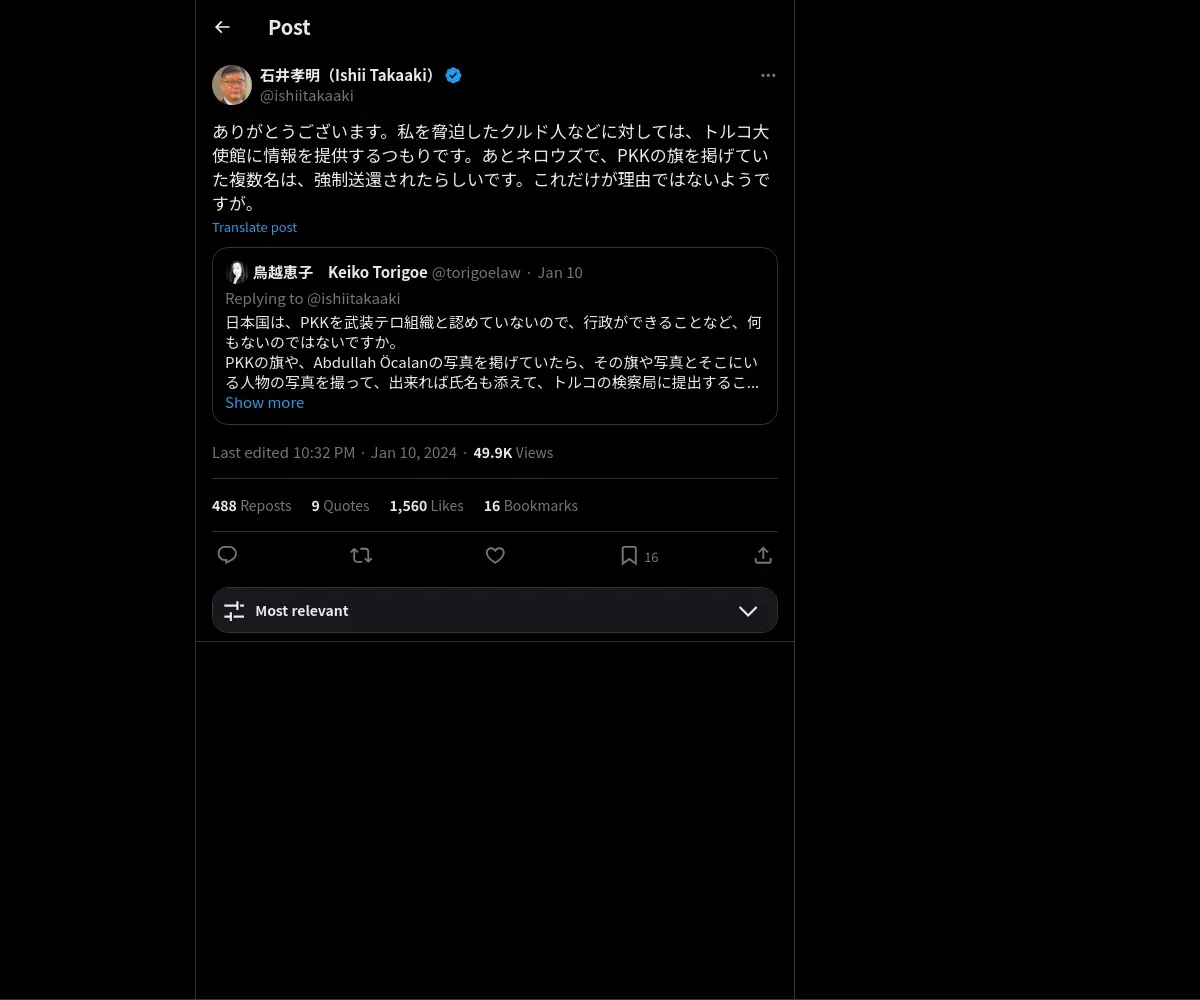This screenshot has height=1000, width=1200.
Task: Like the post with the heart icon
Action: [x=495, y=555]
